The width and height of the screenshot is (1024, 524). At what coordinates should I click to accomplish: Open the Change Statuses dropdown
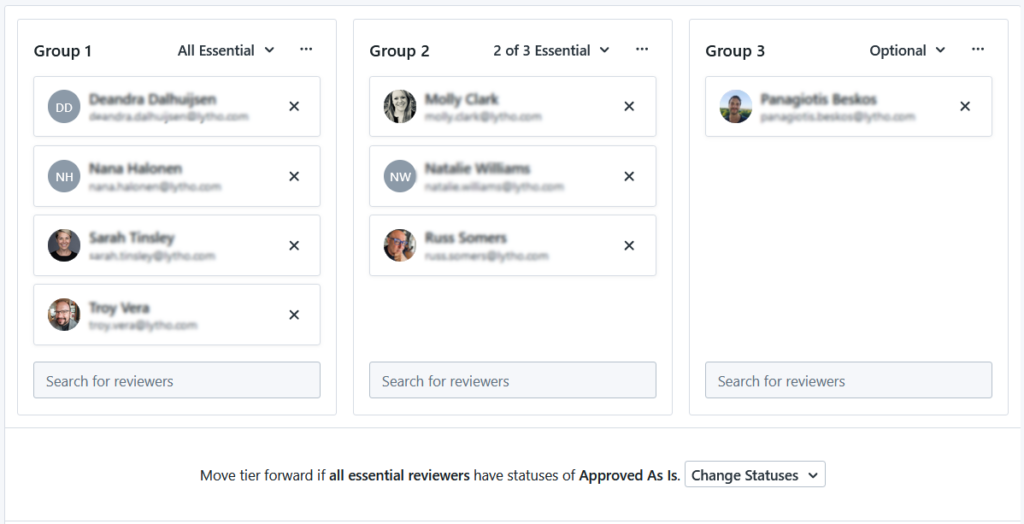755,475
